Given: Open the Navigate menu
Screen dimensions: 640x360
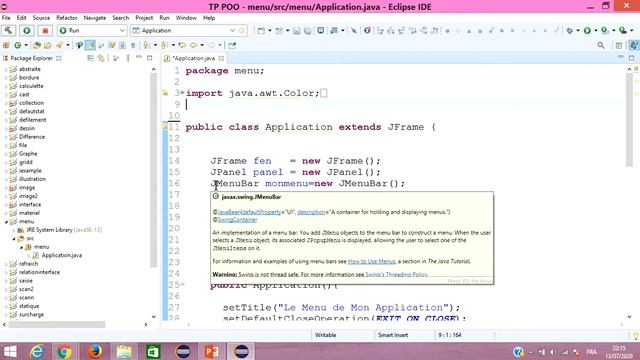Looking at the screenshot, I should coord(95,18).
